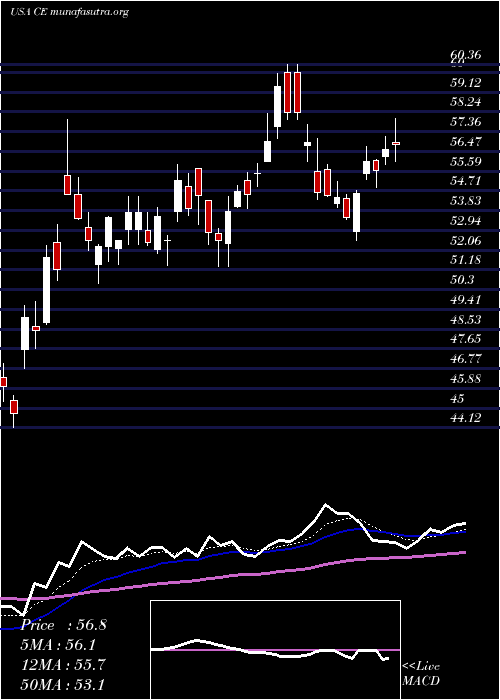The height and width of the screenshot is (700, 500).
Task: Select the 53.83 price axis label
Action: point(466,201)
